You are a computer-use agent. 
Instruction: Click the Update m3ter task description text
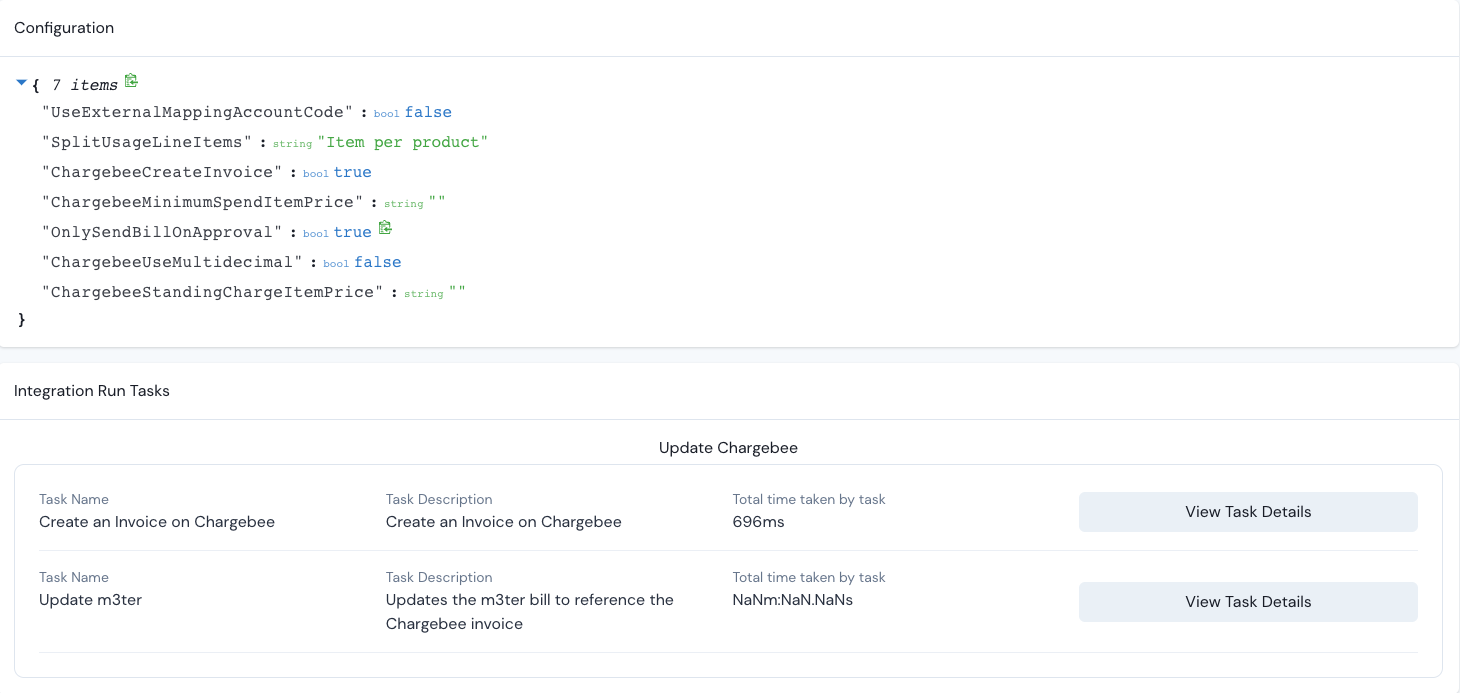(x=530, y=612)
